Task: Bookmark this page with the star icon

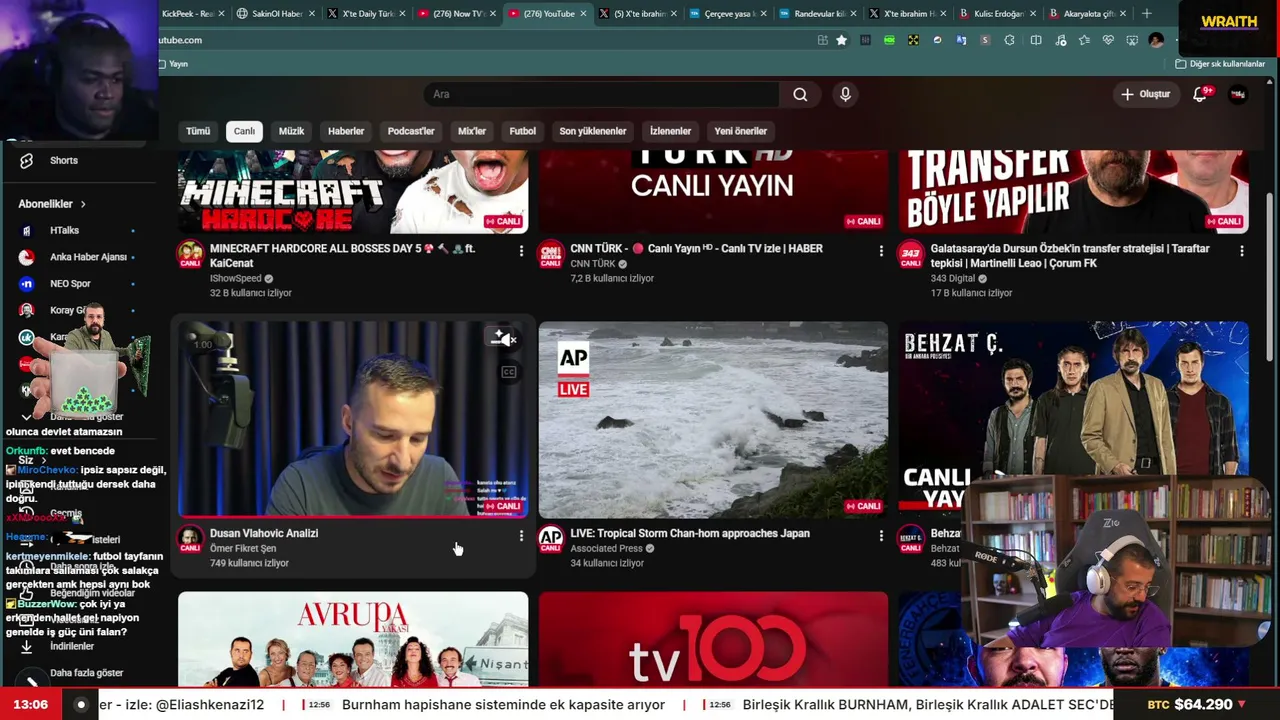Action: pyautogui.click(x=841, y=40)
